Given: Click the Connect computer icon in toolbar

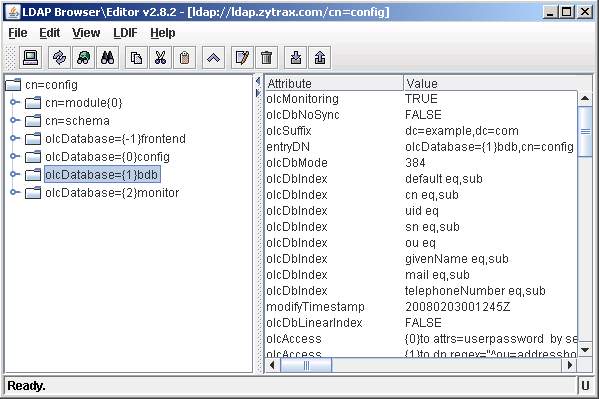Looking at the screenshot, I should [30, 58].
